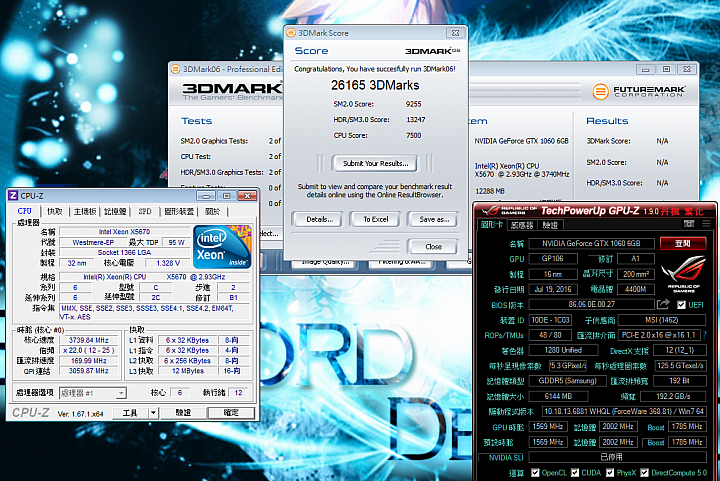Maximize the 3DMark06 Professional window
The width and height of the screenshot is (720, 481).
click(666, 69)
